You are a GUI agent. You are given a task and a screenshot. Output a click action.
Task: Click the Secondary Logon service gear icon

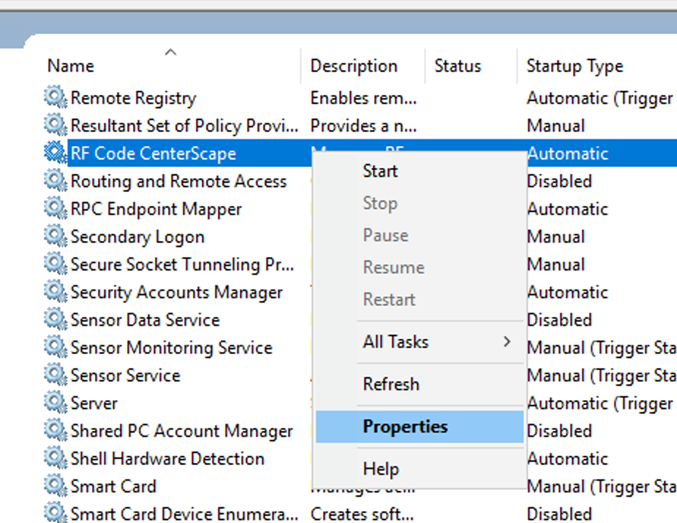(x=55, y=237)
